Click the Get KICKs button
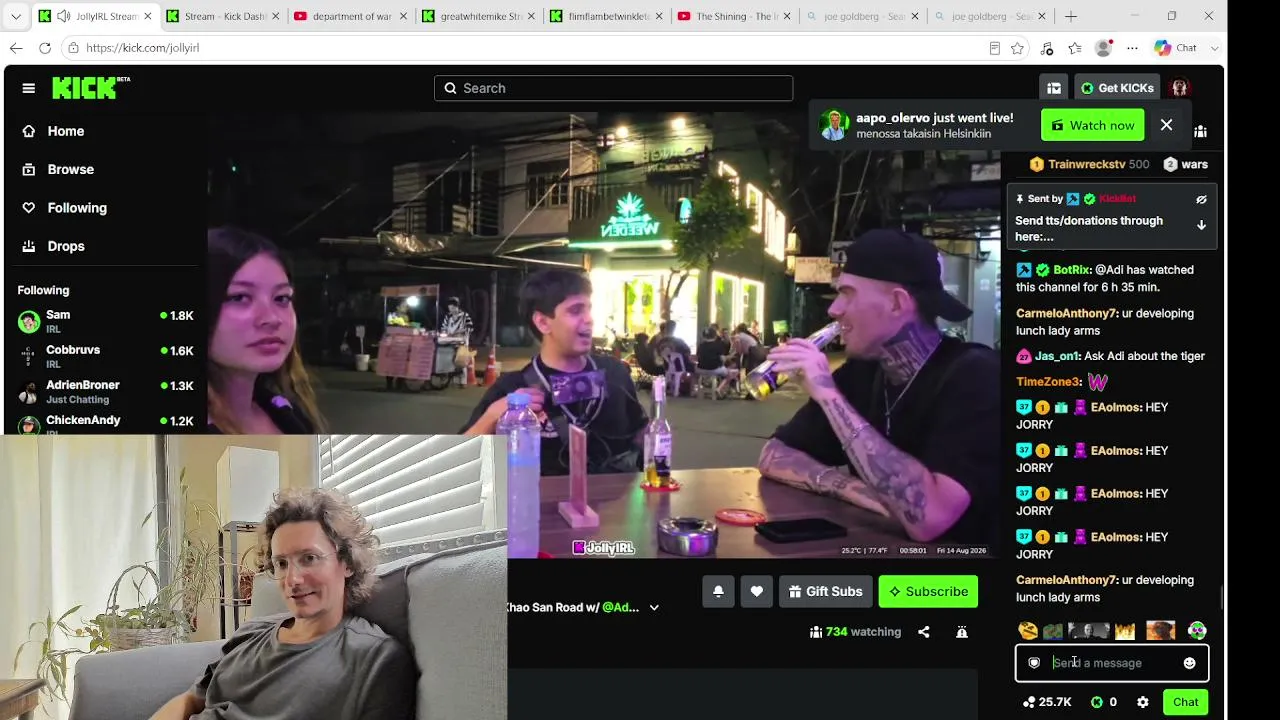The image size is (1280, 720). pos(1117,88)
